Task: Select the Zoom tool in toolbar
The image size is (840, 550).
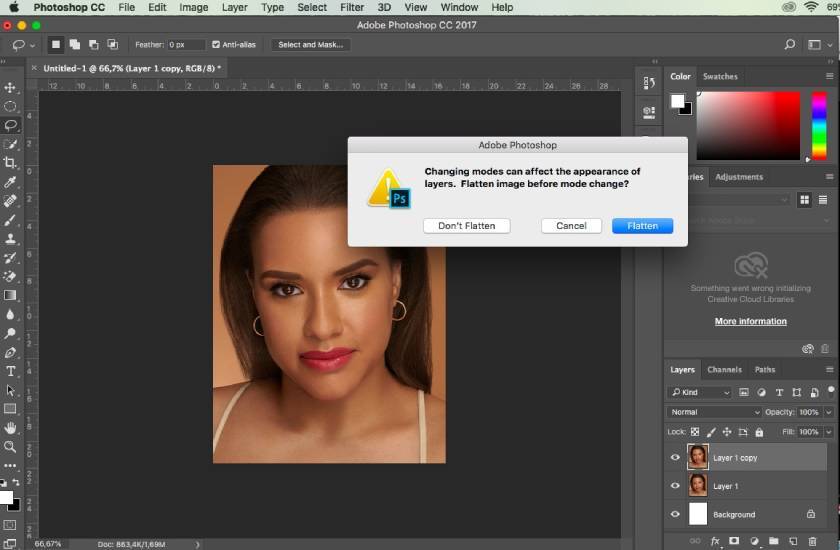Action: tap(10, 447)
